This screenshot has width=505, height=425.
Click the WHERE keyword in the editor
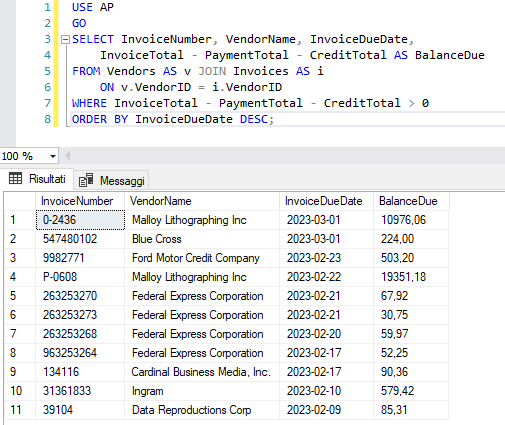(89, 103)
